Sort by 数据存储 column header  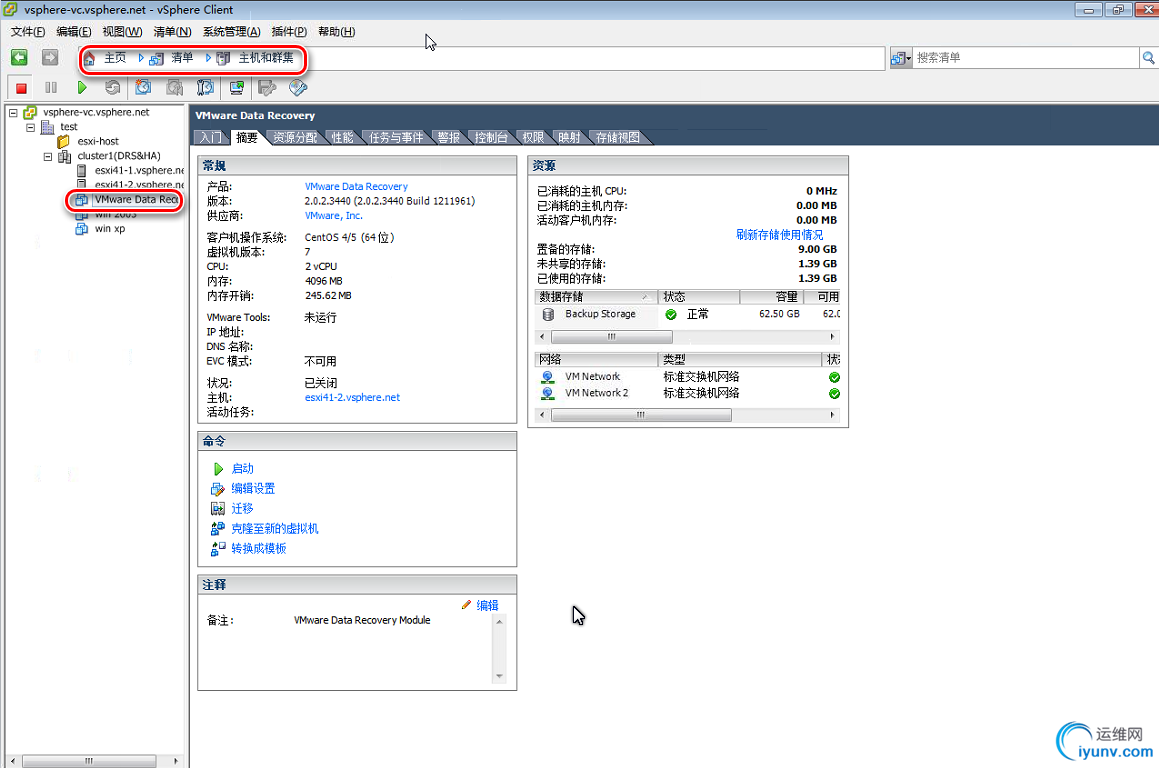(x=596, y=297)
